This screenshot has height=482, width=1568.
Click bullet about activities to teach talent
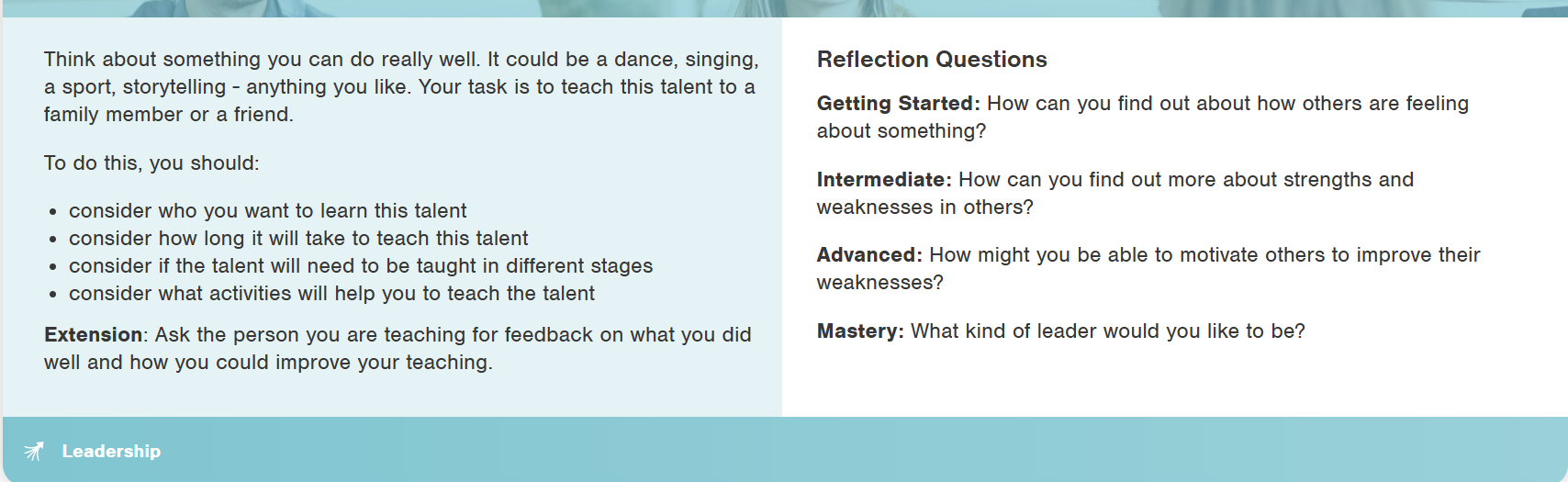click(331, 294)
